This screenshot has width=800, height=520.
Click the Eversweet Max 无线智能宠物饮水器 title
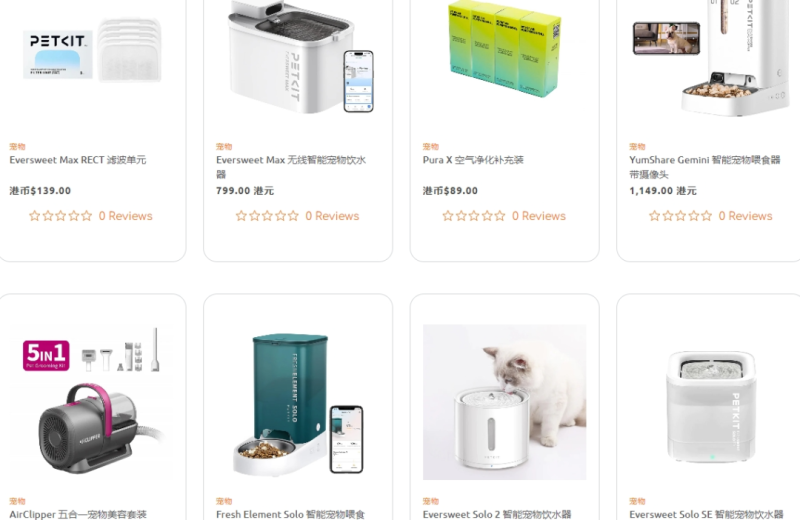click(291, 167)
